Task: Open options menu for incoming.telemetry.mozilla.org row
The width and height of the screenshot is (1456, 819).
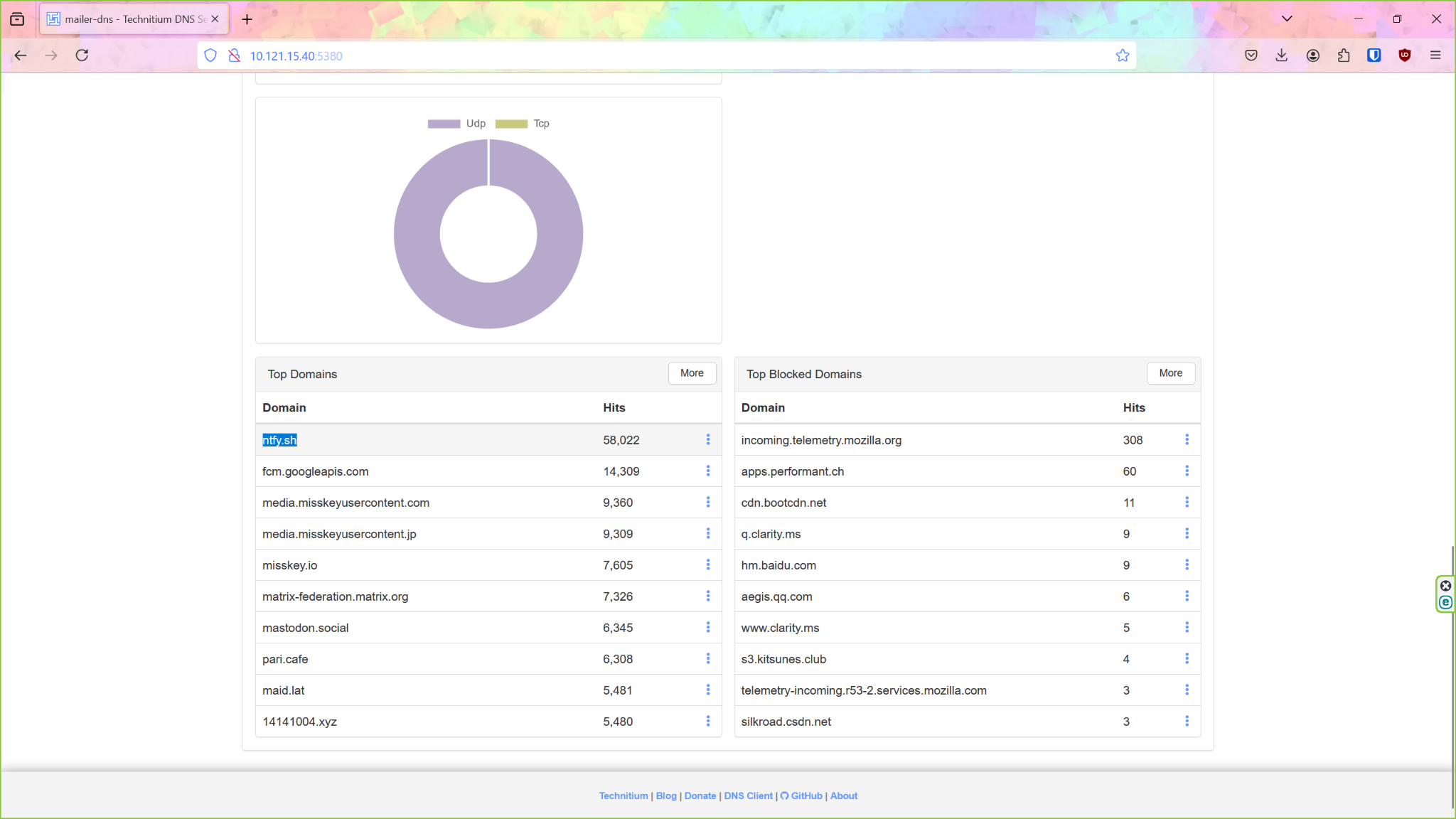Action: (1187, 439)
